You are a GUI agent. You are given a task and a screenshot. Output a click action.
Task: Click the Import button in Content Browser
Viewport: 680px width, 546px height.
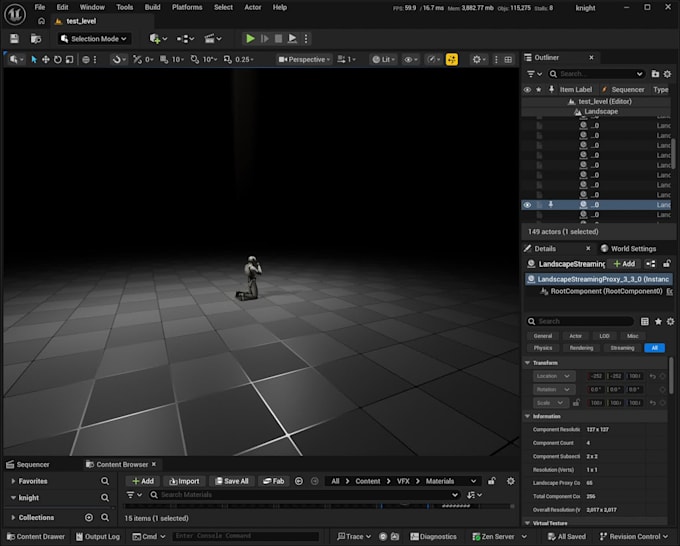tap(184, 481)
